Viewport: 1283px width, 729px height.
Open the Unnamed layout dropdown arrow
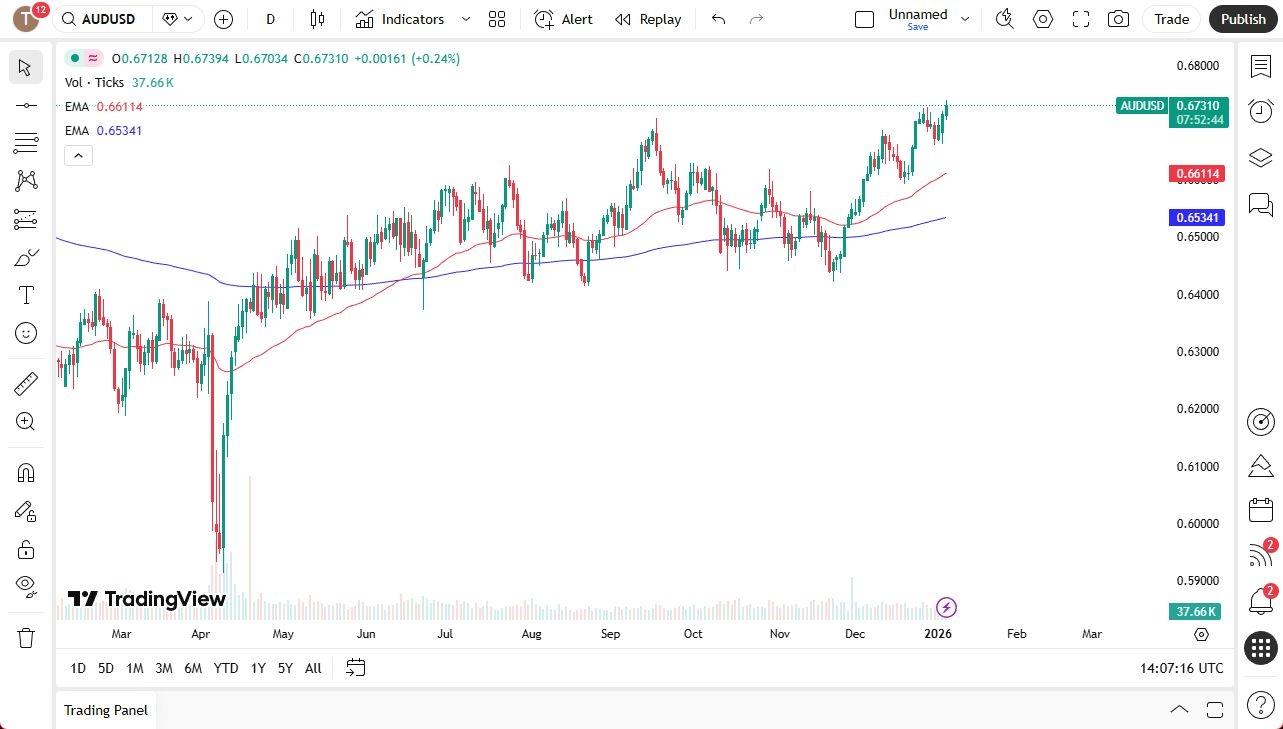(x=965, y=19)
